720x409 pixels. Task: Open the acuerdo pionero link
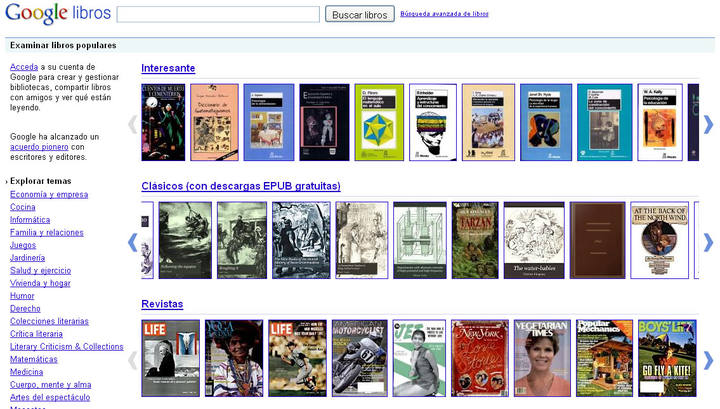click(39, 147)
